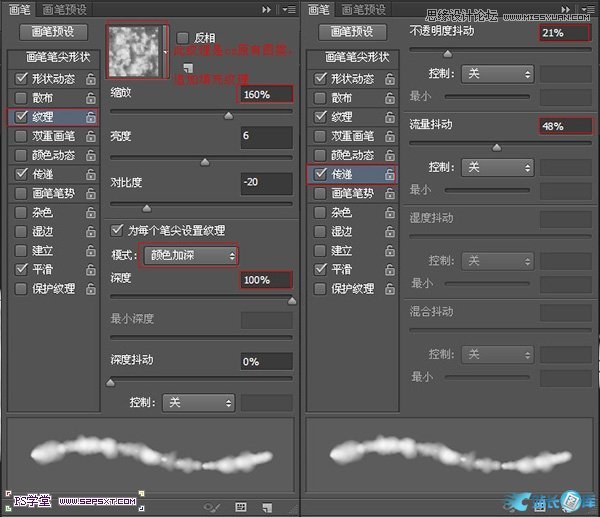Enable the 反相 (invert) checkbox
Screen dimensions: 600x517
182,37
